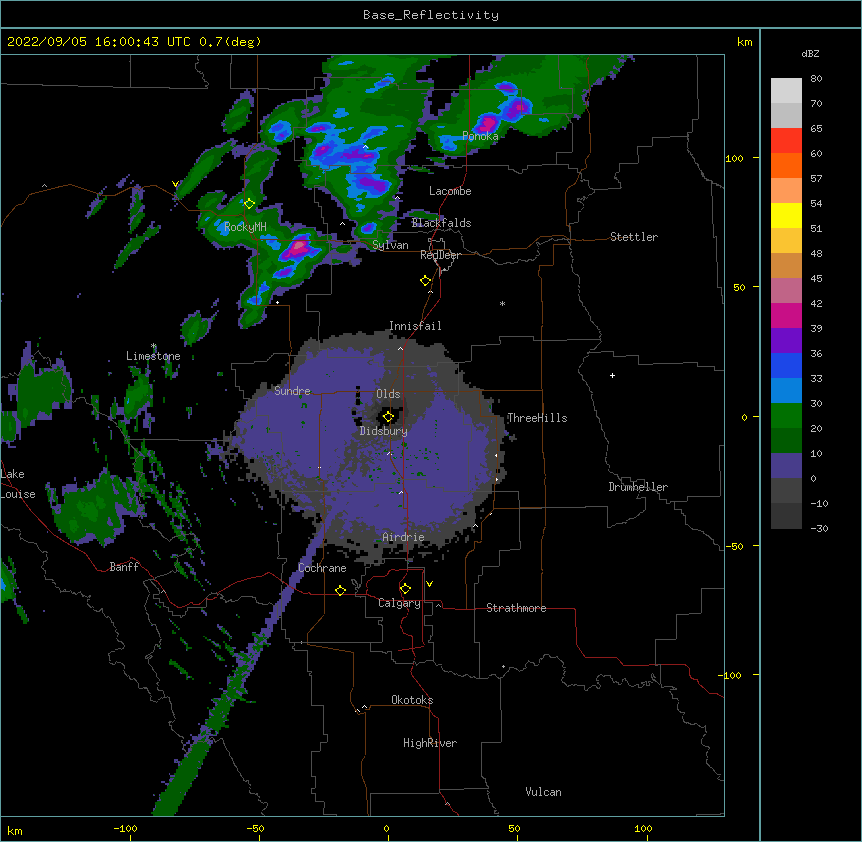Click the Strathmore city label
Screen dimensions: 862x842
pos(516,608)
